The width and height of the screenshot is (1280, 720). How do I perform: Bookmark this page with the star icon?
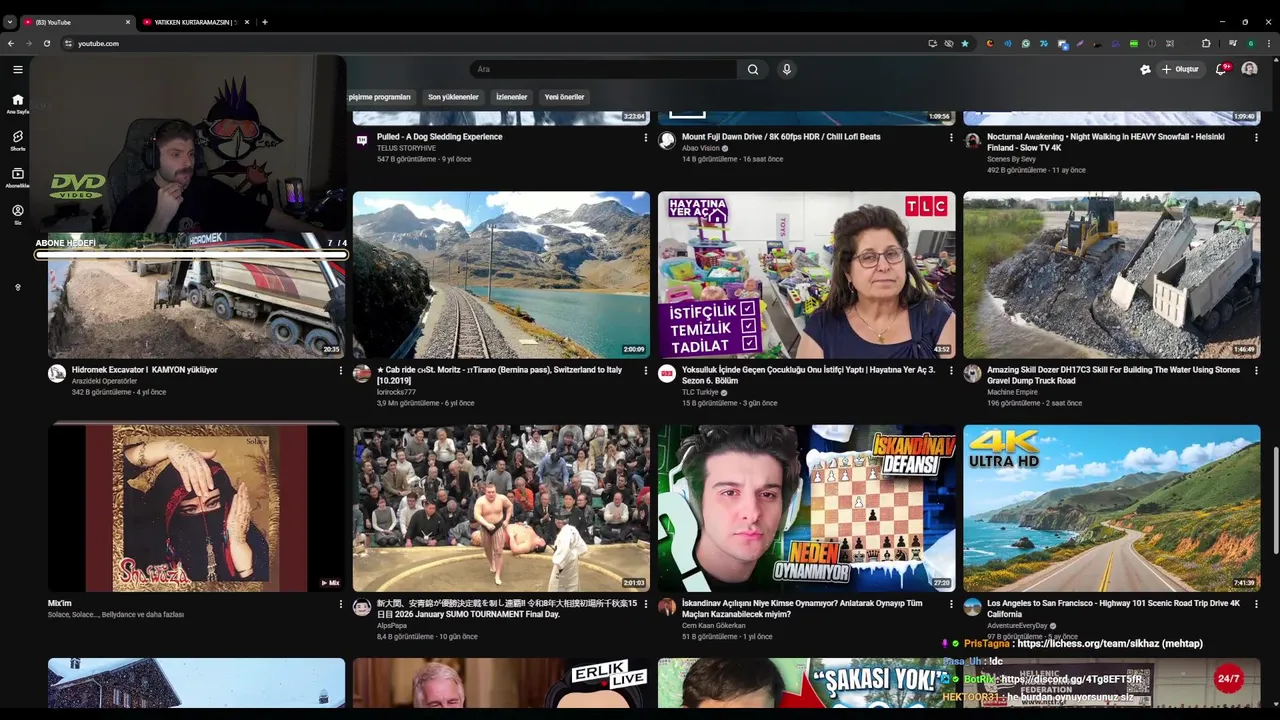[x=965, y=43]
